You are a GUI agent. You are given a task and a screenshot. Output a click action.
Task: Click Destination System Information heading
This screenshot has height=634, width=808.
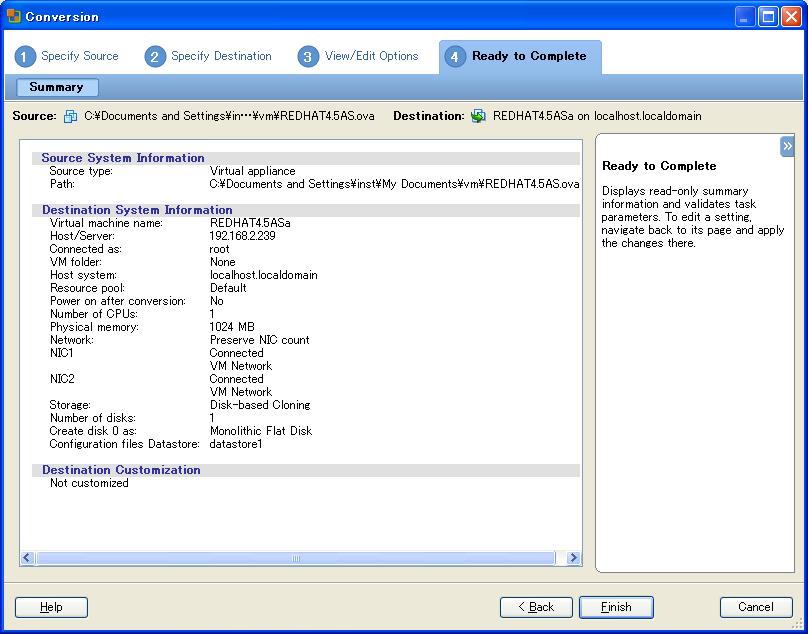(x=137, y=210)
